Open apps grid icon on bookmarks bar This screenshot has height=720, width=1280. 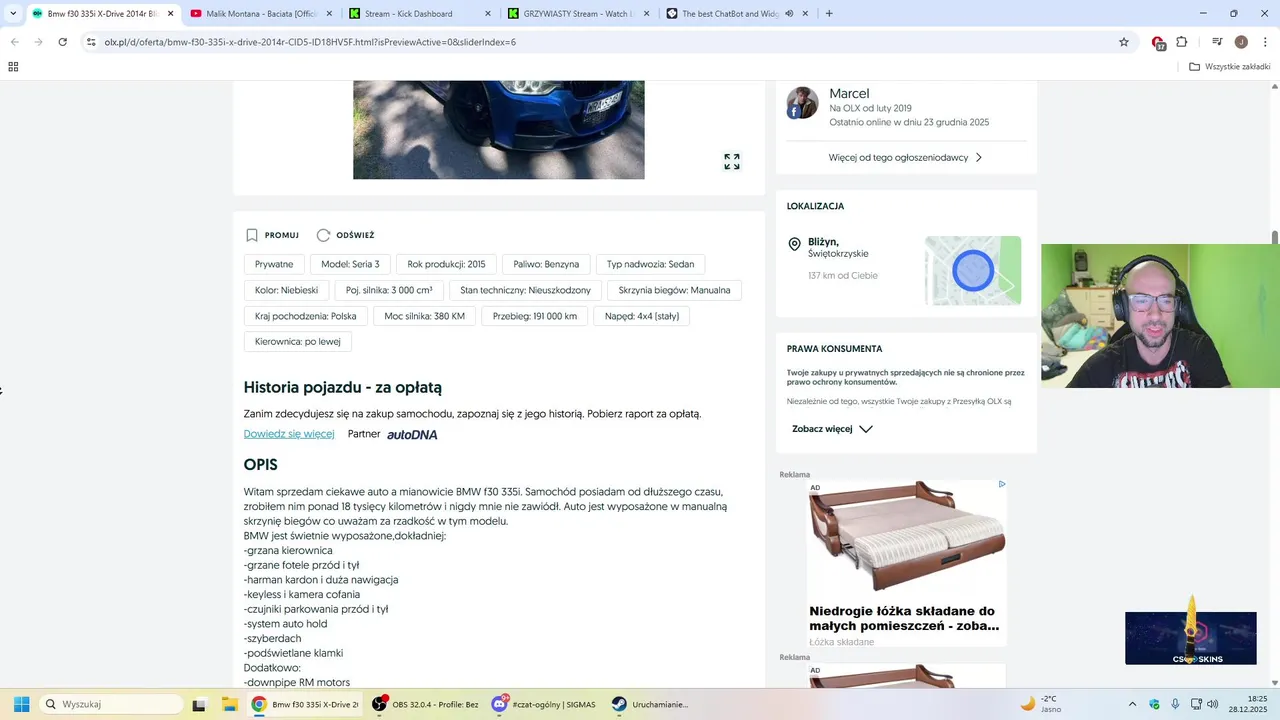click(x=13, y=67)
